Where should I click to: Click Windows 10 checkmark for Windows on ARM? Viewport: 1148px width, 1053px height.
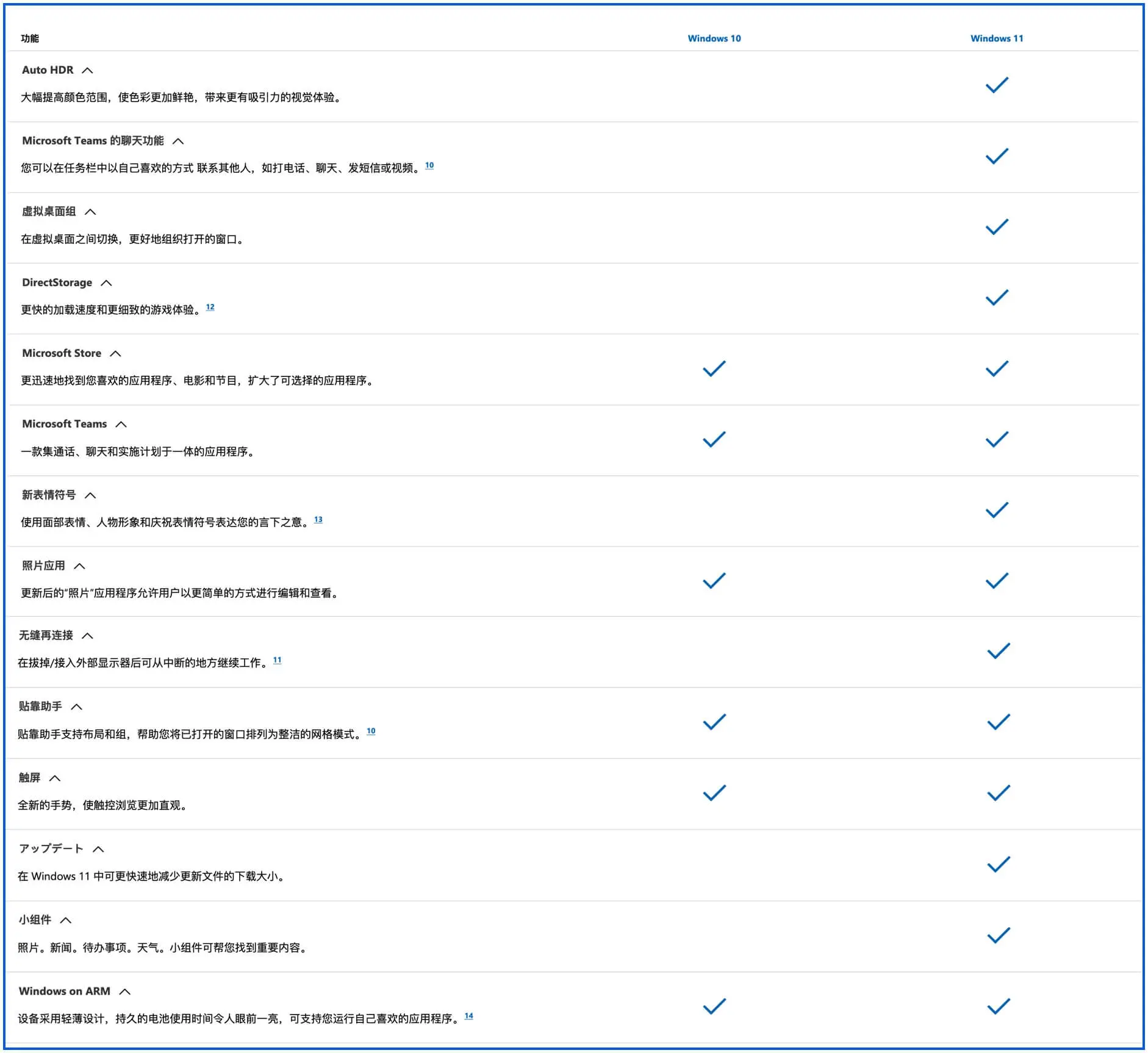(x=714, y=1007)
